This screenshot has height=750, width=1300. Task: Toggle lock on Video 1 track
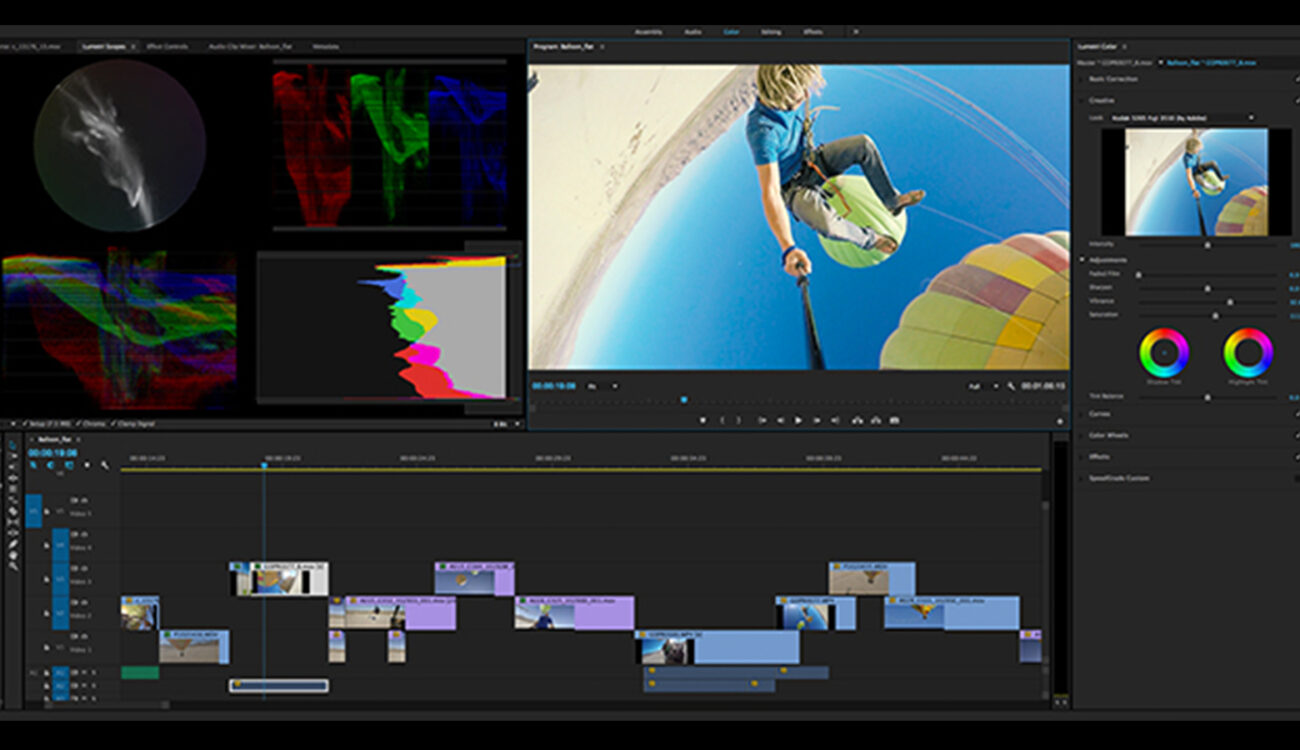point(46,648)
